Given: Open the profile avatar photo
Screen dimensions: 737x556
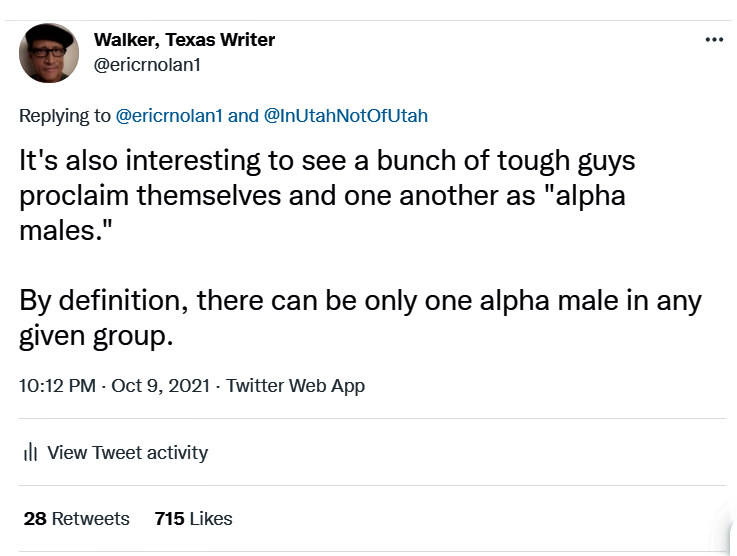Looking at the screenshot, I should (x=49, y=53).
